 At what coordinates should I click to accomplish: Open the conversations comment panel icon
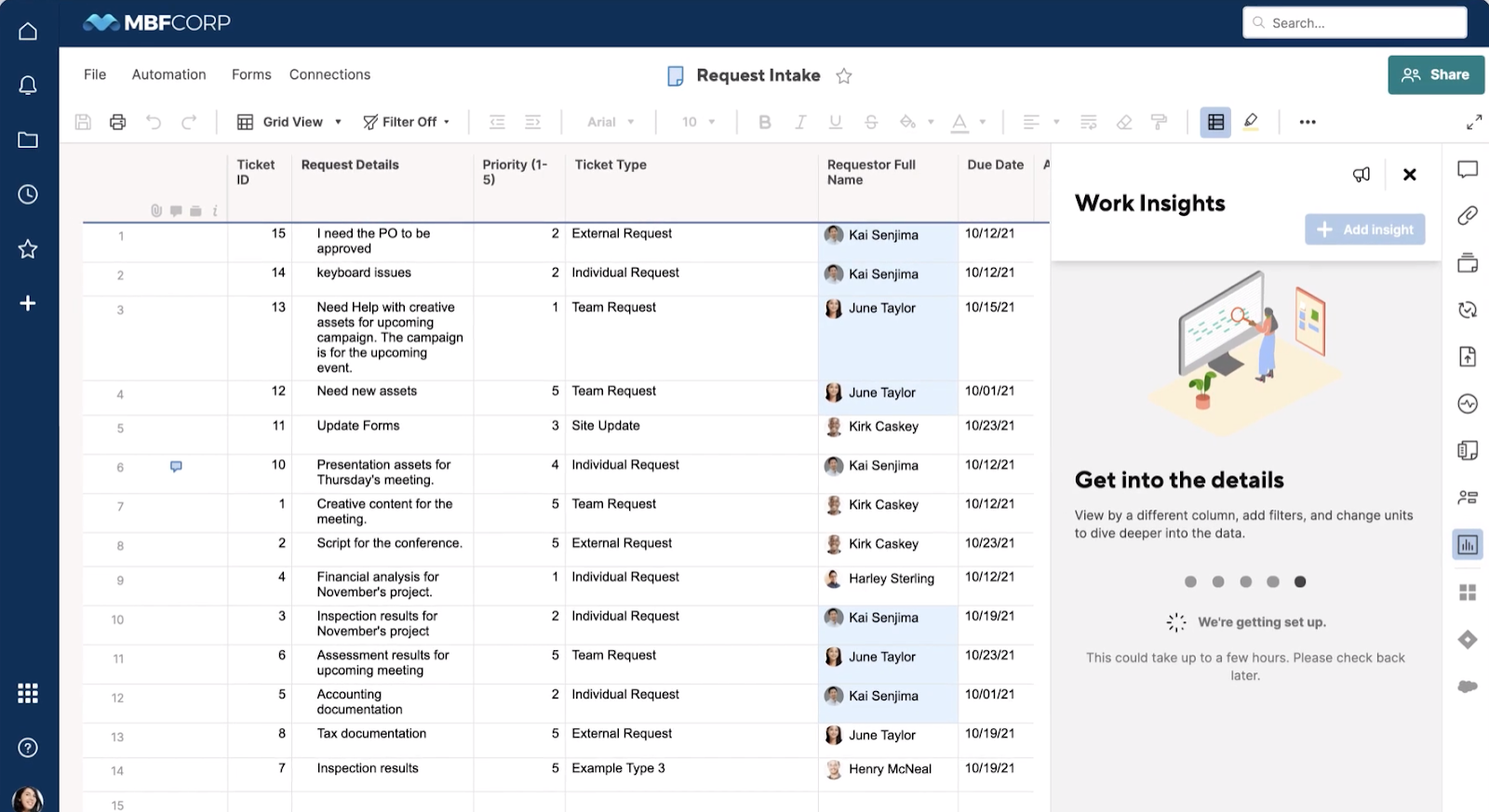pyautogui.click(x=1468, y=169)
